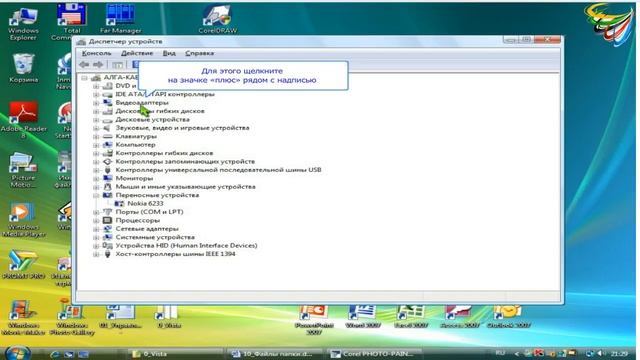Select Контроллеры универсальной последовательной шины USB

(x=218, y=170)
